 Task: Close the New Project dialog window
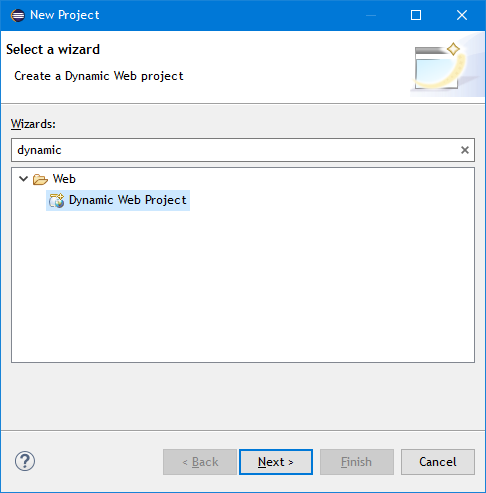(x=462, y=15)
